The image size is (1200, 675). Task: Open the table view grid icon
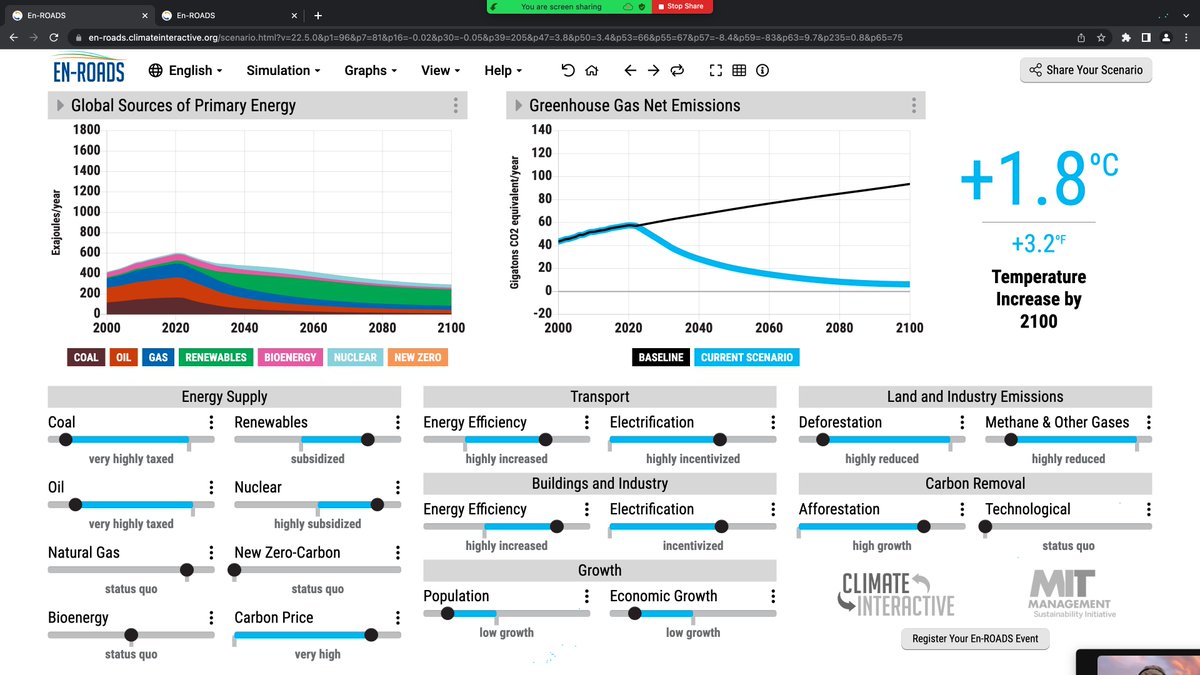click(x=739, y=70)
